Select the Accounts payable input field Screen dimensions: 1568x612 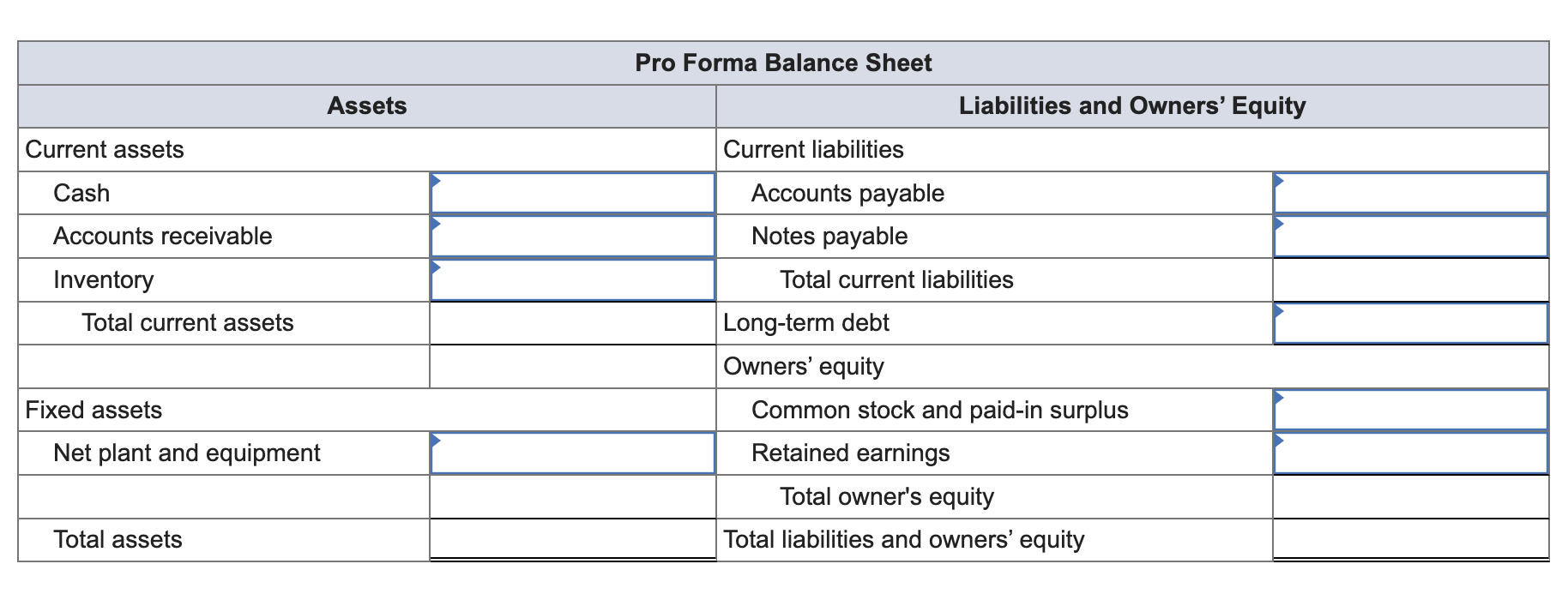click(x=1411, y=193)
